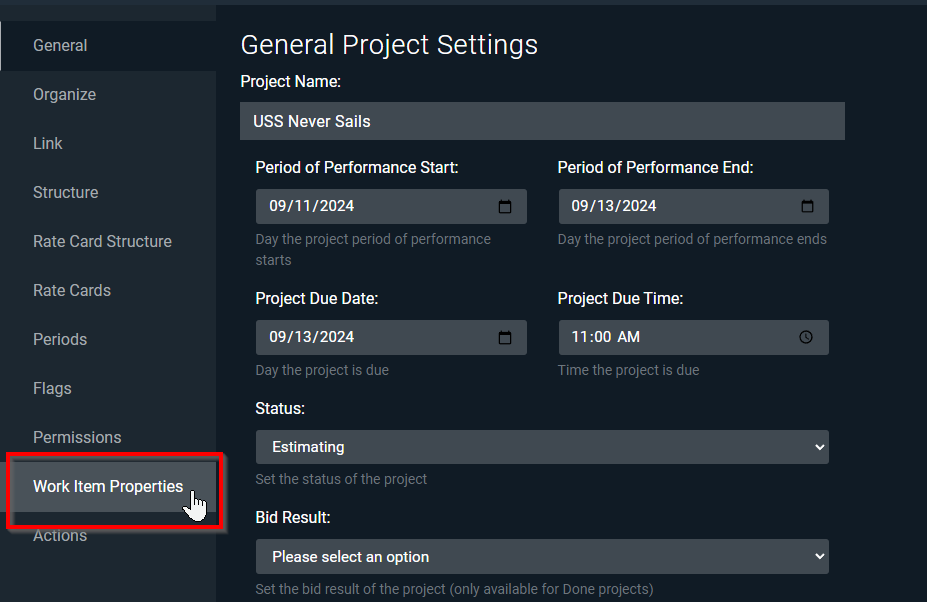Image resolution: width=927 pixels, height=602 pixels.
Task: Open Rate Card Structure settings
Action: [102, 242]
